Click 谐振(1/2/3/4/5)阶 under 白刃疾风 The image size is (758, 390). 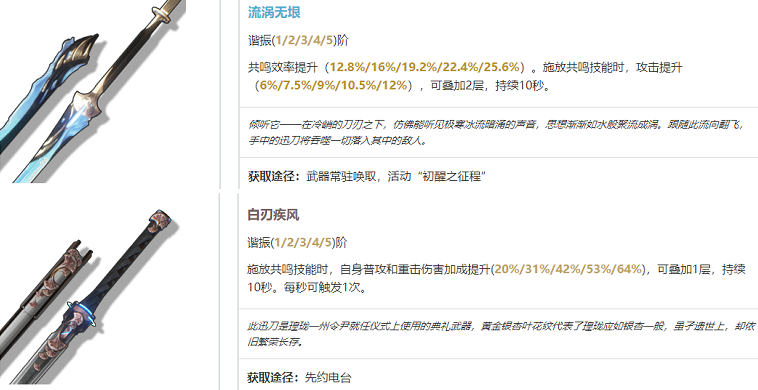point(297,243)
